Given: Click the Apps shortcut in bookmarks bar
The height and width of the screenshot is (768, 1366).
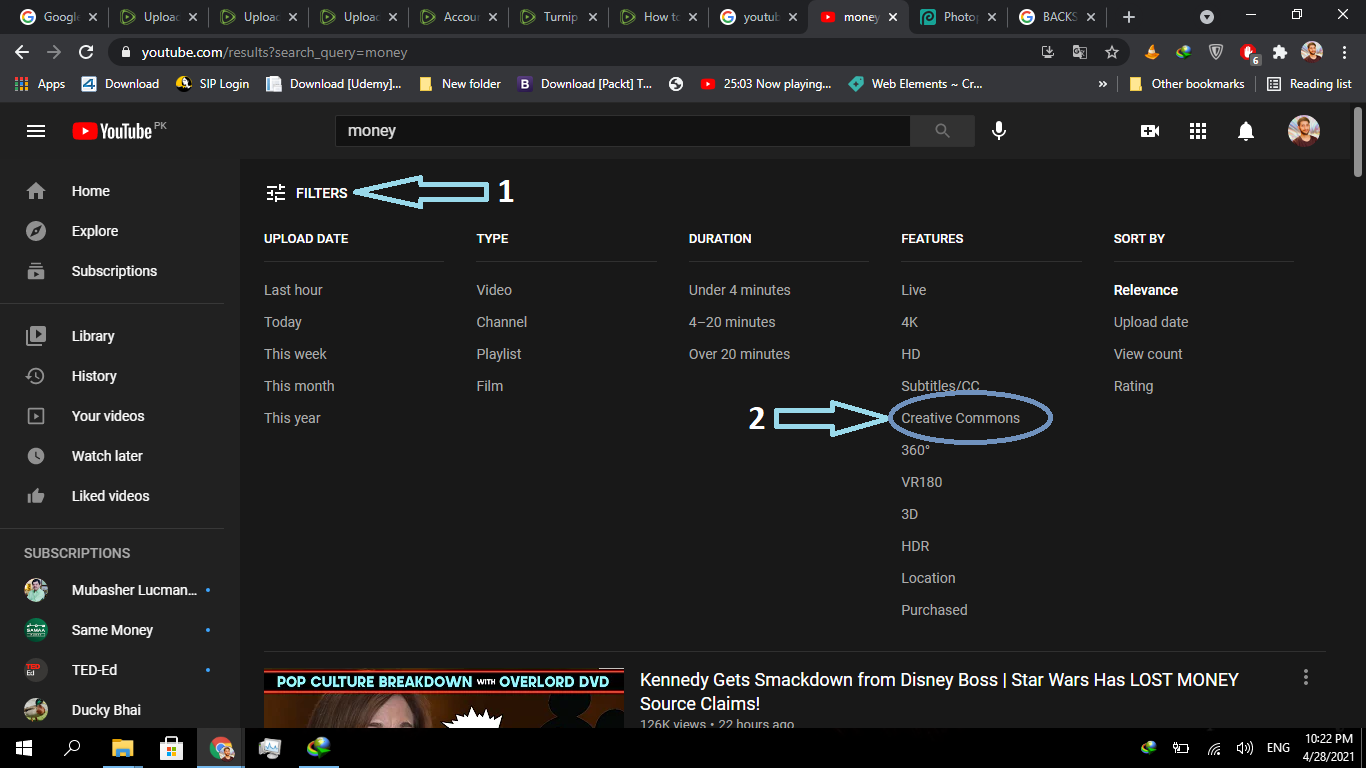Looking at the screenshot, I should tap(40, 84).
